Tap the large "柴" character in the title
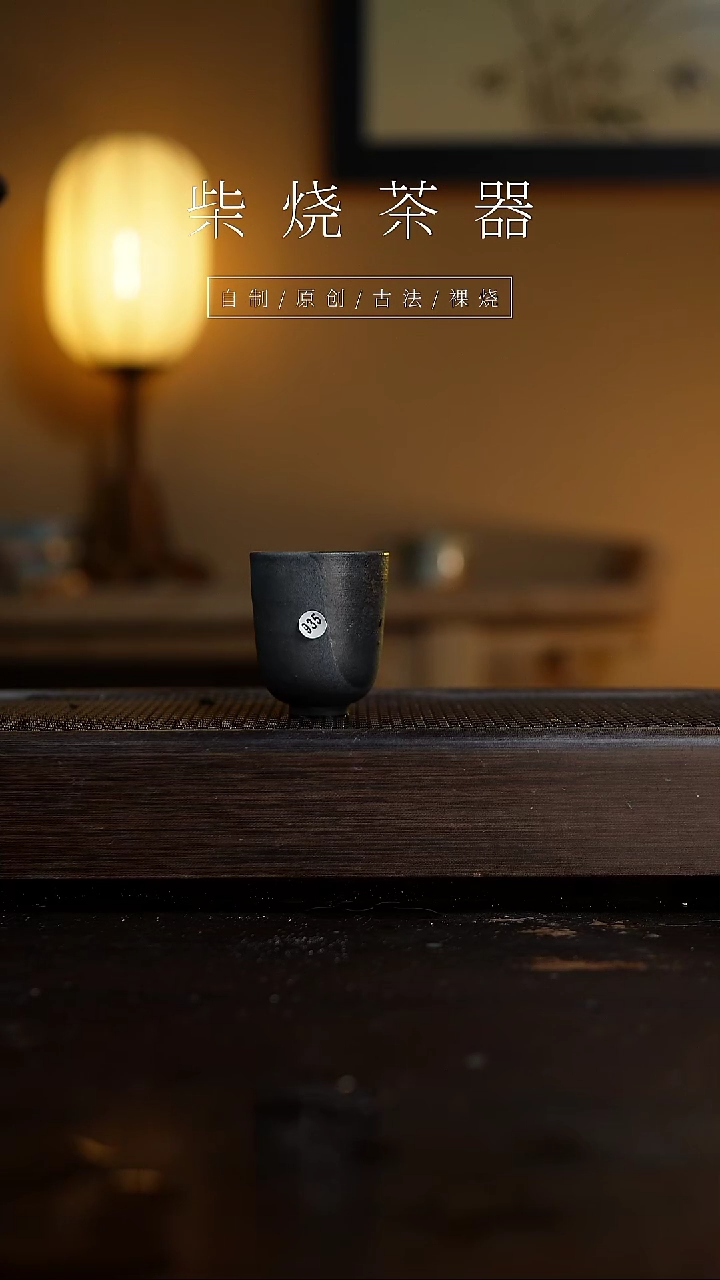 point(218,210)
